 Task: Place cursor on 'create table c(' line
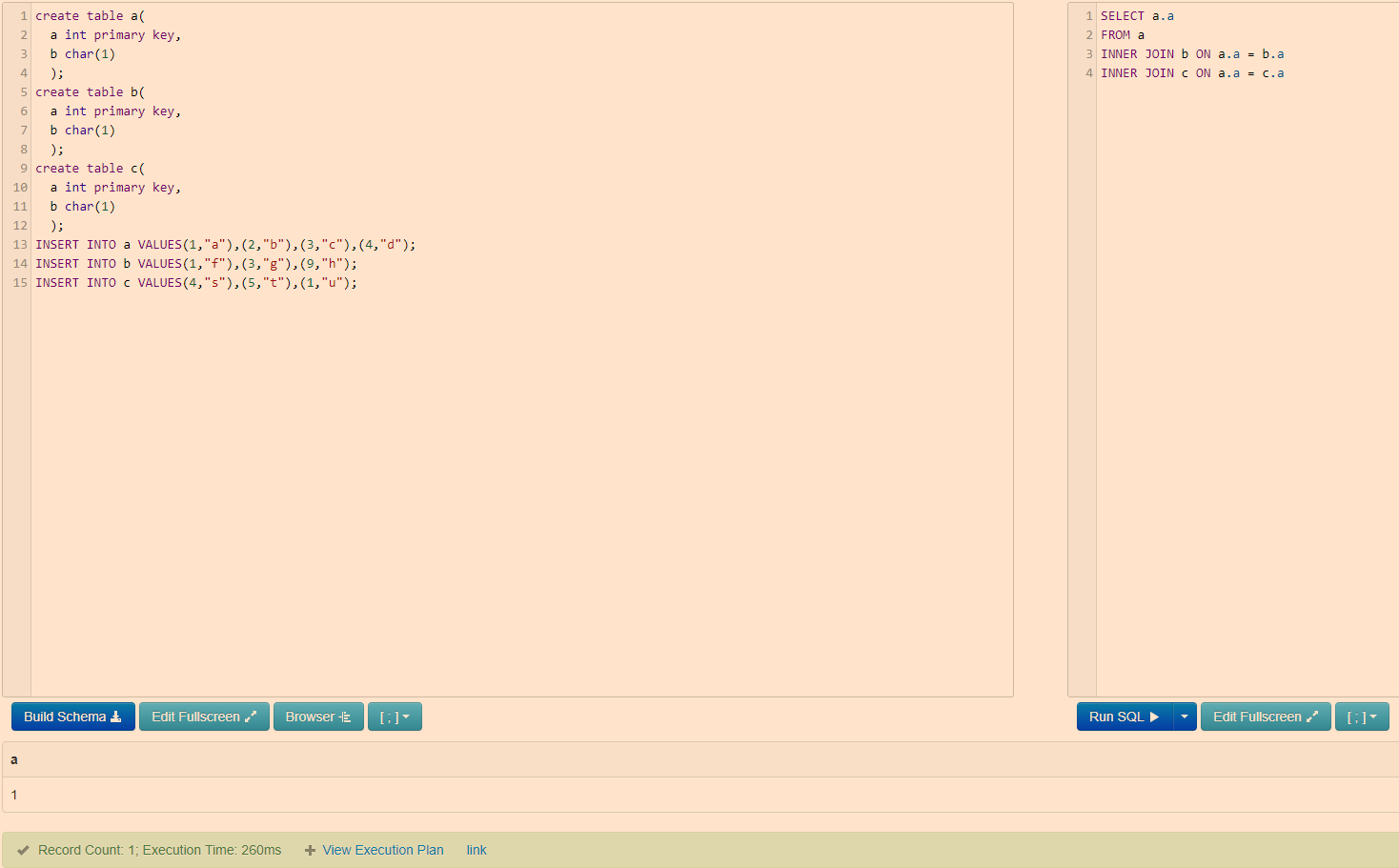pyautogui.click(x=91, y=169)
